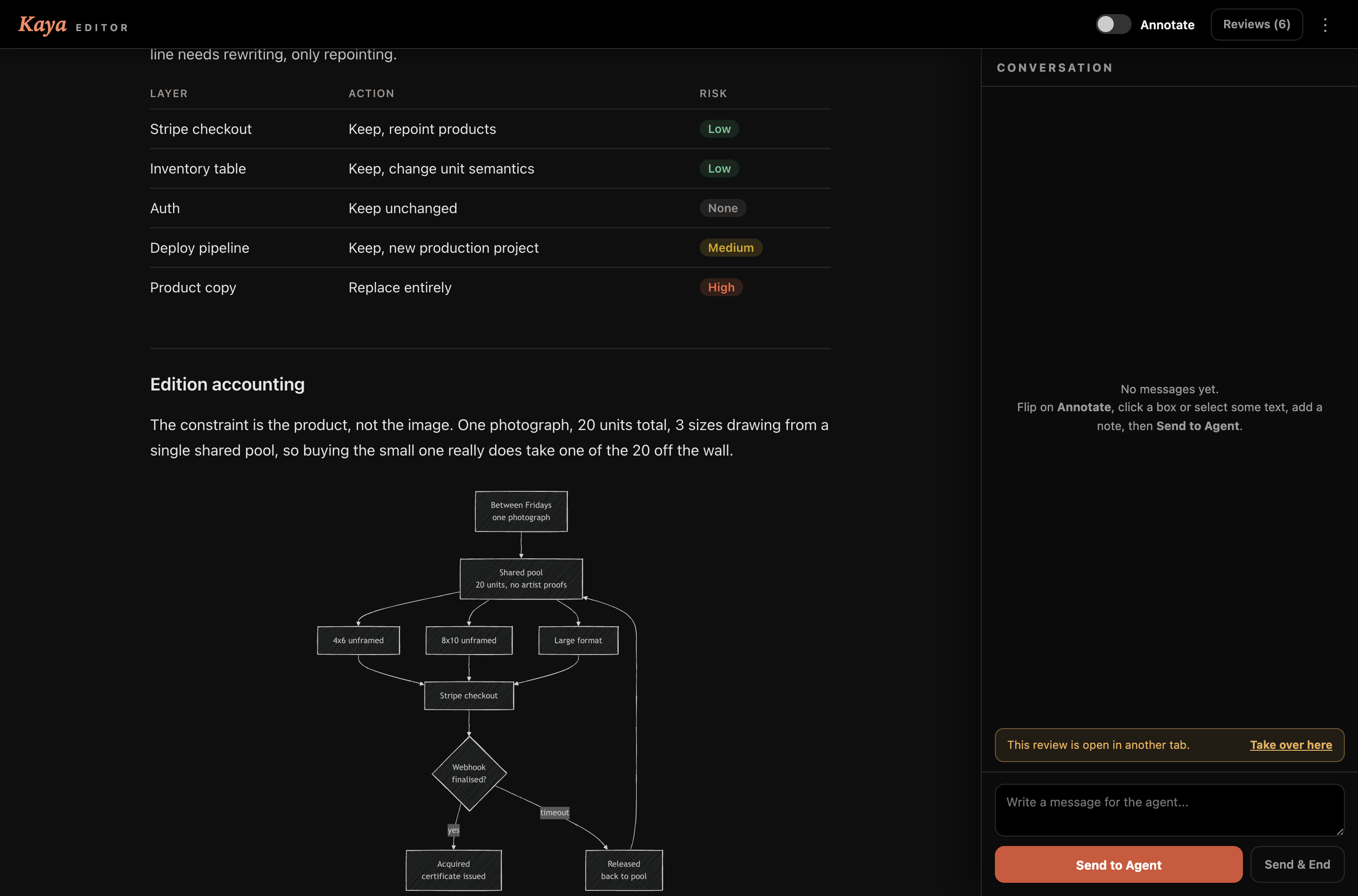Screen dimensions: 1358x896
Task: Click the LAYER column header
Action: pos(168,93)
